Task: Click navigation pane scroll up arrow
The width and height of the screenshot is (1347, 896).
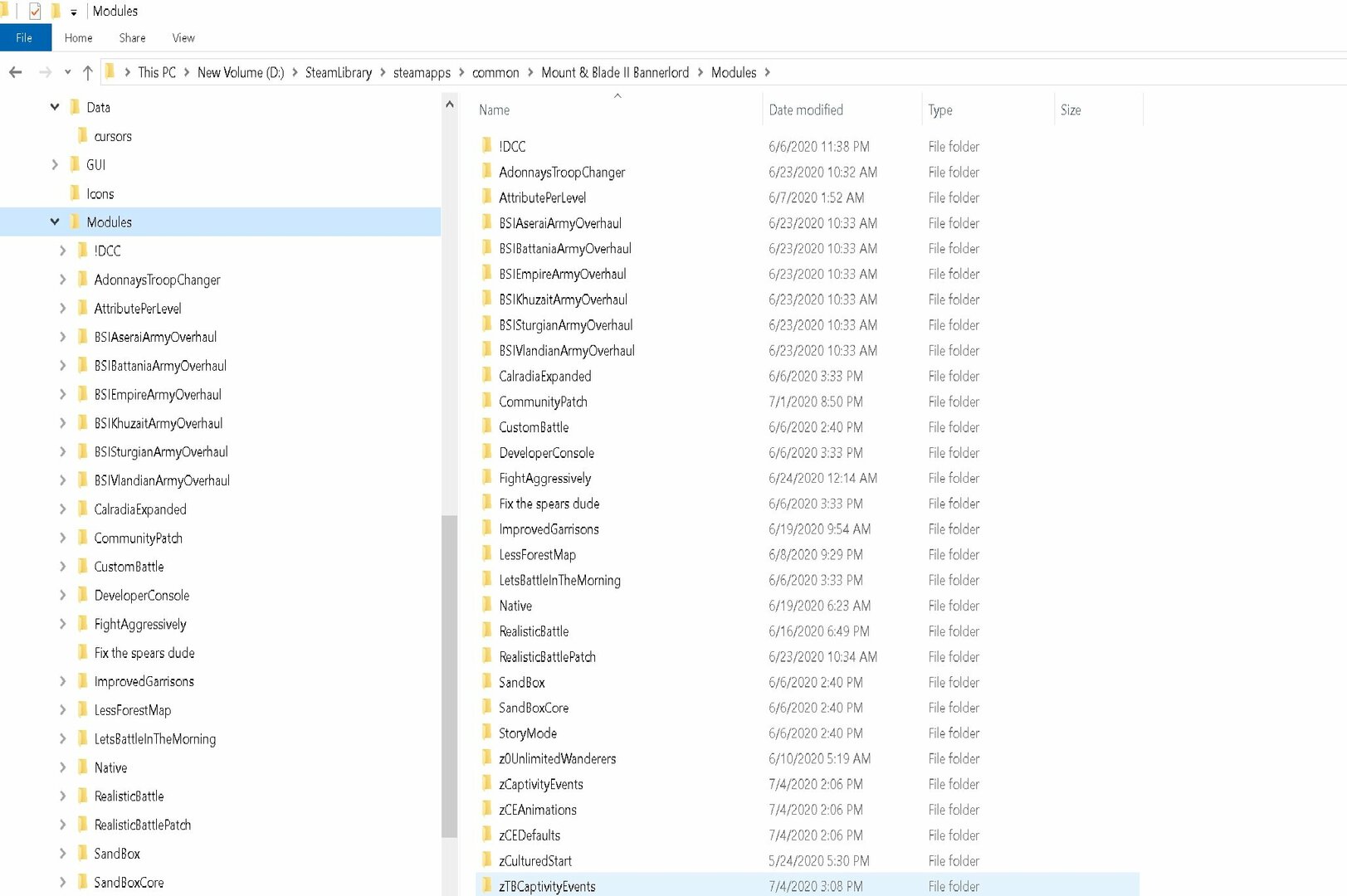Action: 449,105
